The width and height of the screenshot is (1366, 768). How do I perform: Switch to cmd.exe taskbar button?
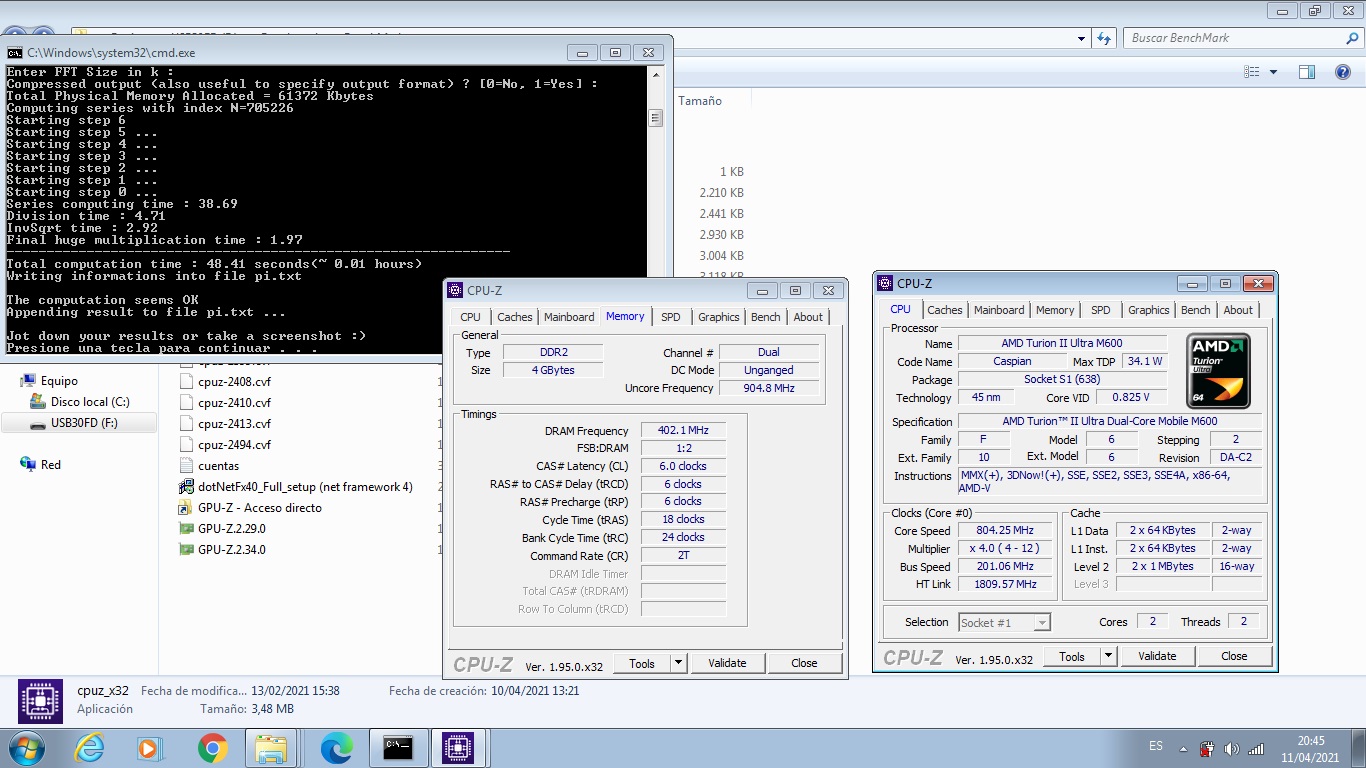point(399,747)
